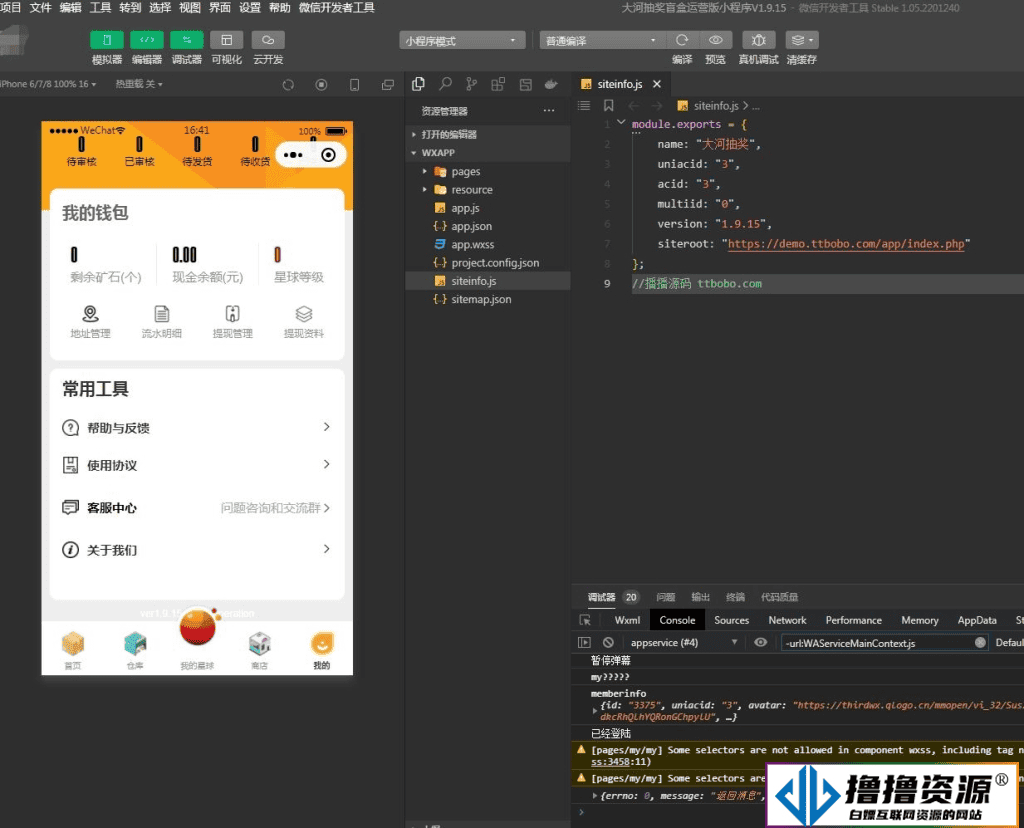Open the source control branch icon

click(x=472, y=84)
